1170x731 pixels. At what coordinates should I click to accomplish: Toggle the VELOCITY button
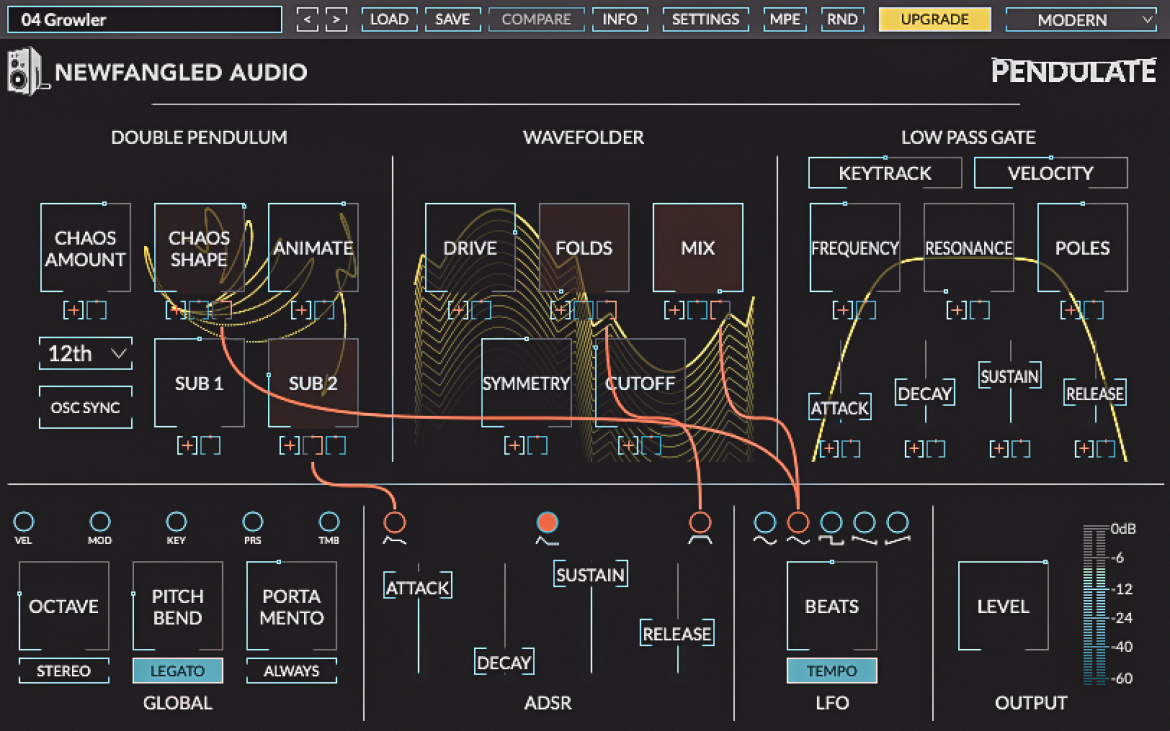(x=1051, y=173)
